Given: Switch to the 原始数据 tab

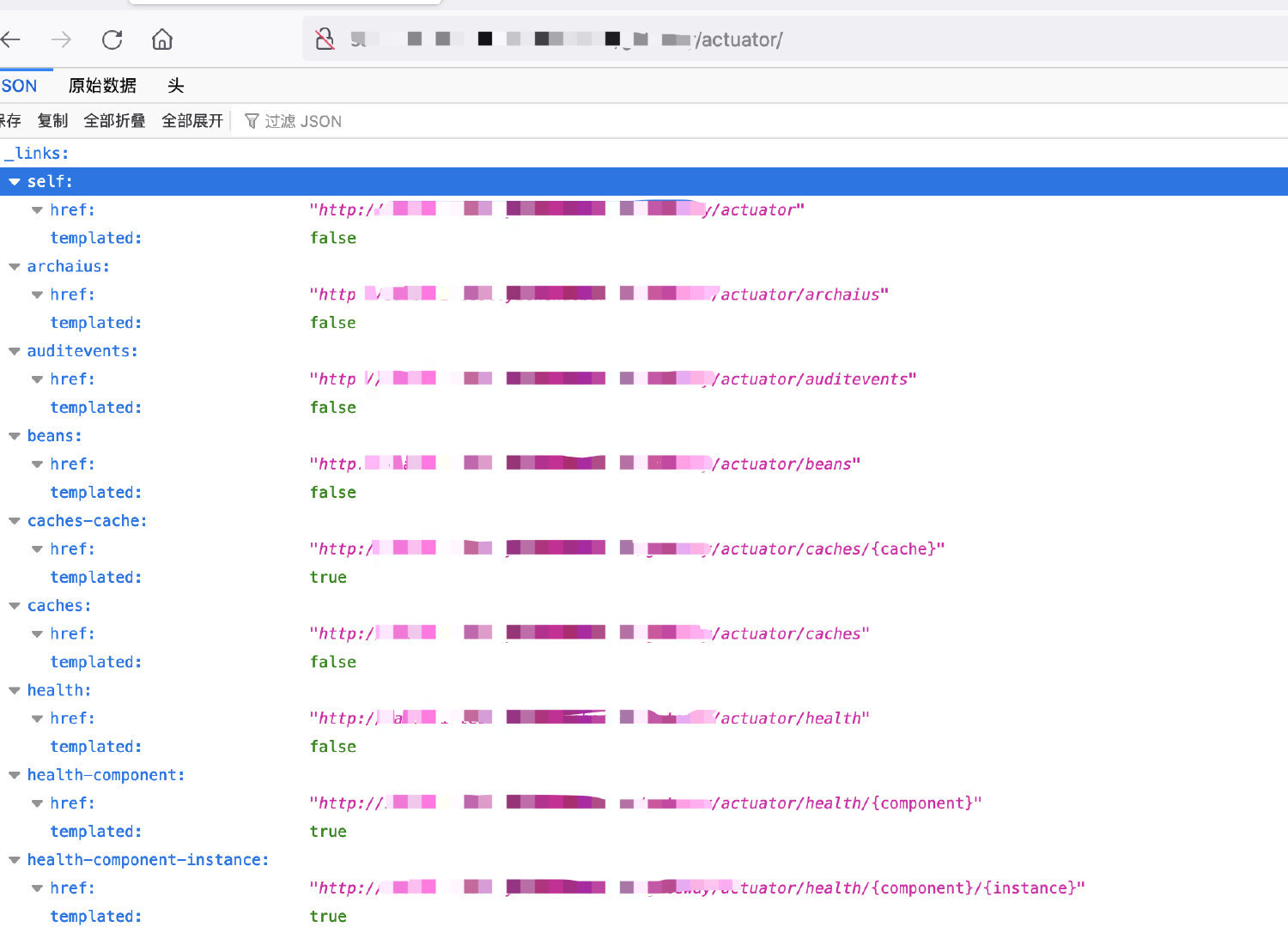Looking at the screenshot, I should [x=102, y=86].
